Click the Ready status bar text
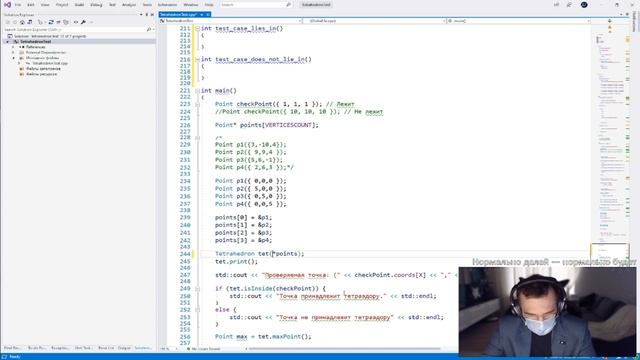Viewport: 640px width, 360px height. [15, 357]
